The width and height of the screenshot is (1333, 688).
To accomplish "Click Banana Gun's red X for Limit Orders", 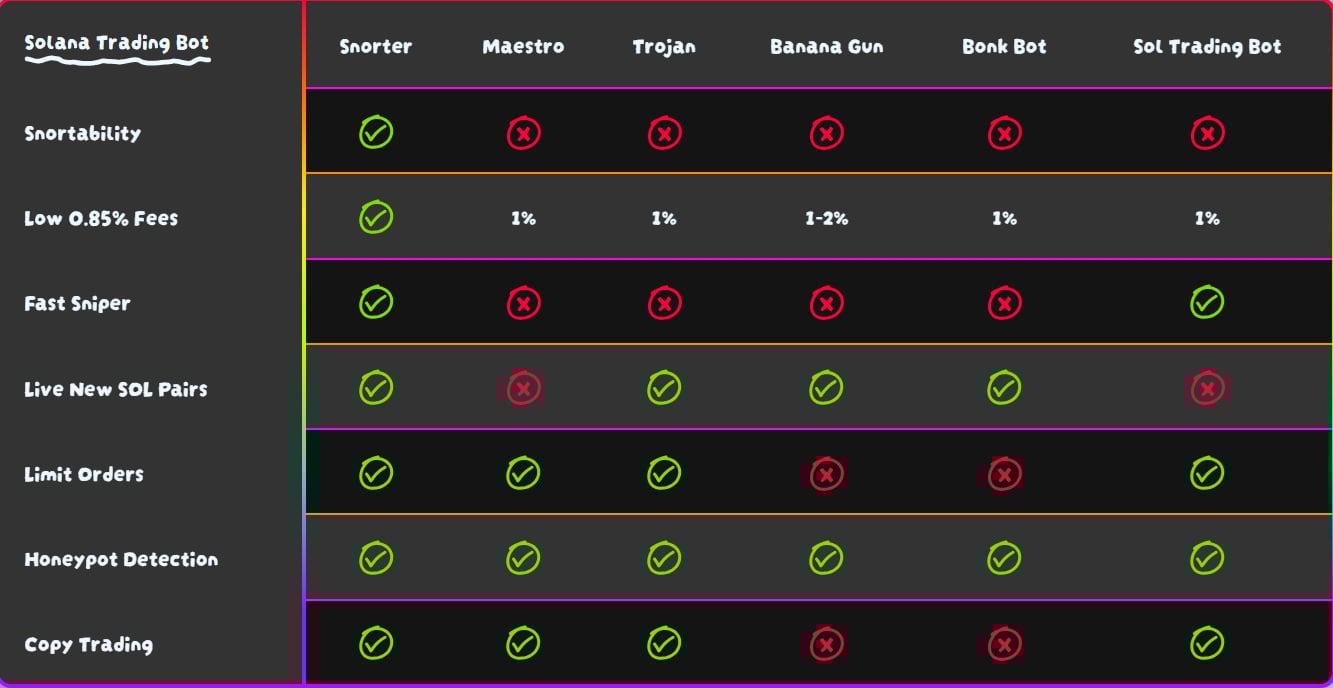I will coord(826,474).
